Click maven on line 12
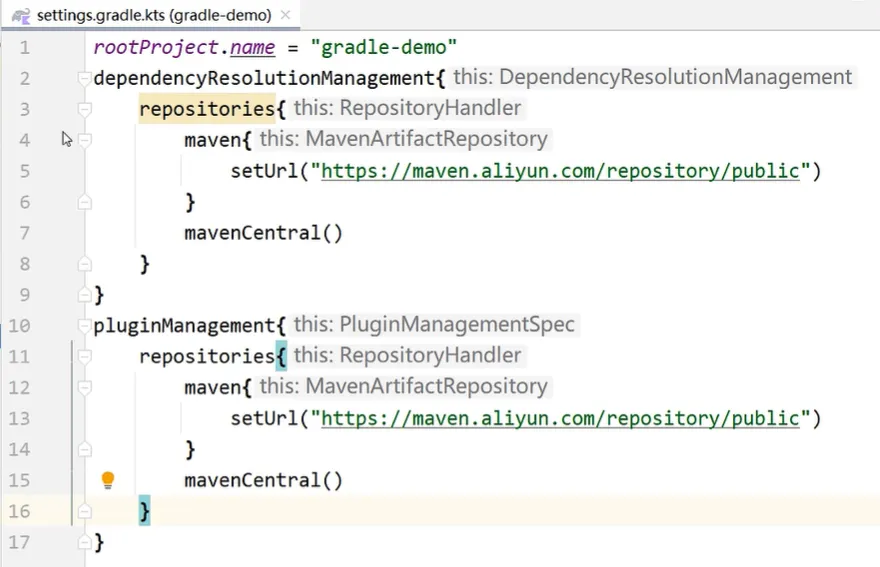The width and height of the screenshot is (880, 567). point(213,387)
